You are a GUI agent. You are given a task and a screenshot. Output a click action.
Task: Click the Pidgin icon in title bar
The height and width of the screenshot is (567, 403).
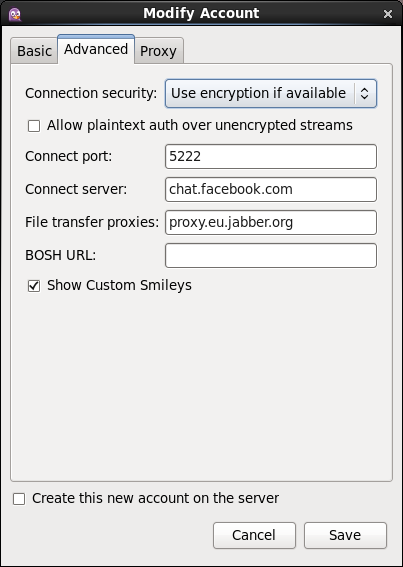click(x=15, y=14)
